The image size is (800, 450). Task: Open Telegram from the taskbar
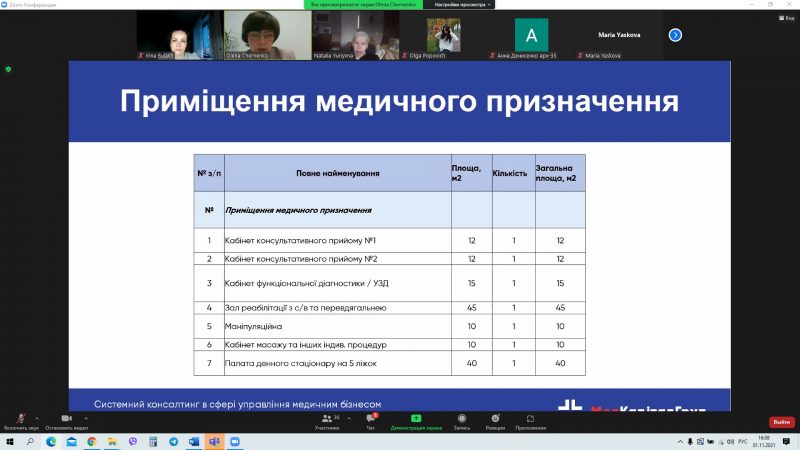click(173, 442)
